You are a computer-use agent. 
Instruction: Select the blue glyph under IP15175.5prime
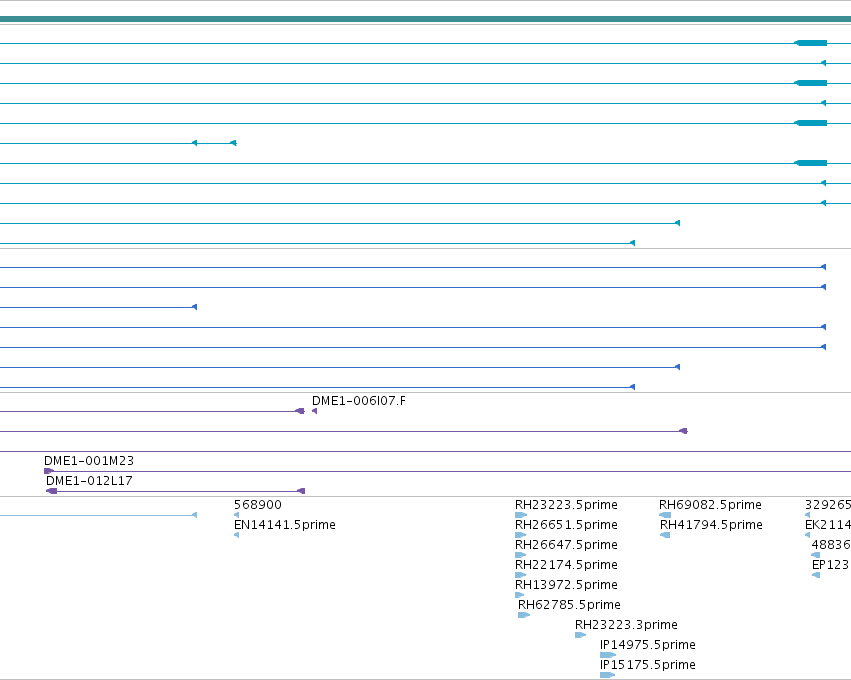607,676
